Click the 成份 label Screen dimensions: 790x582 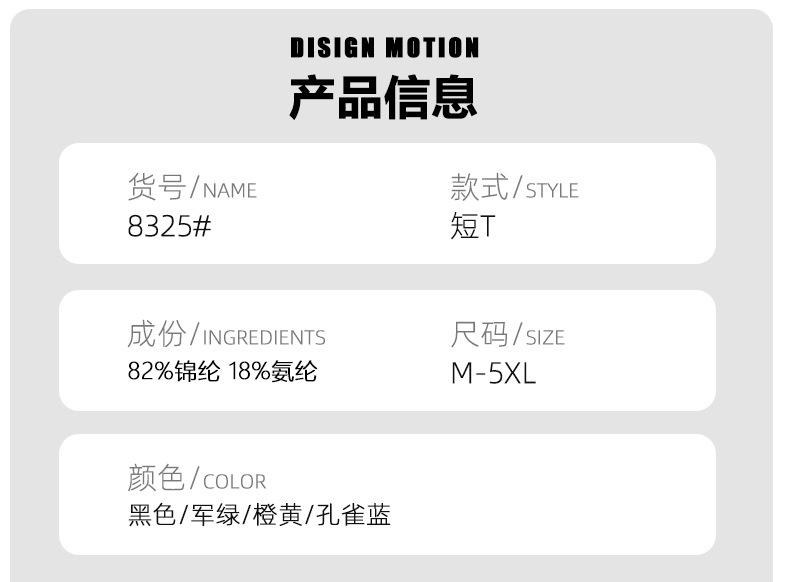click(156, 334)
